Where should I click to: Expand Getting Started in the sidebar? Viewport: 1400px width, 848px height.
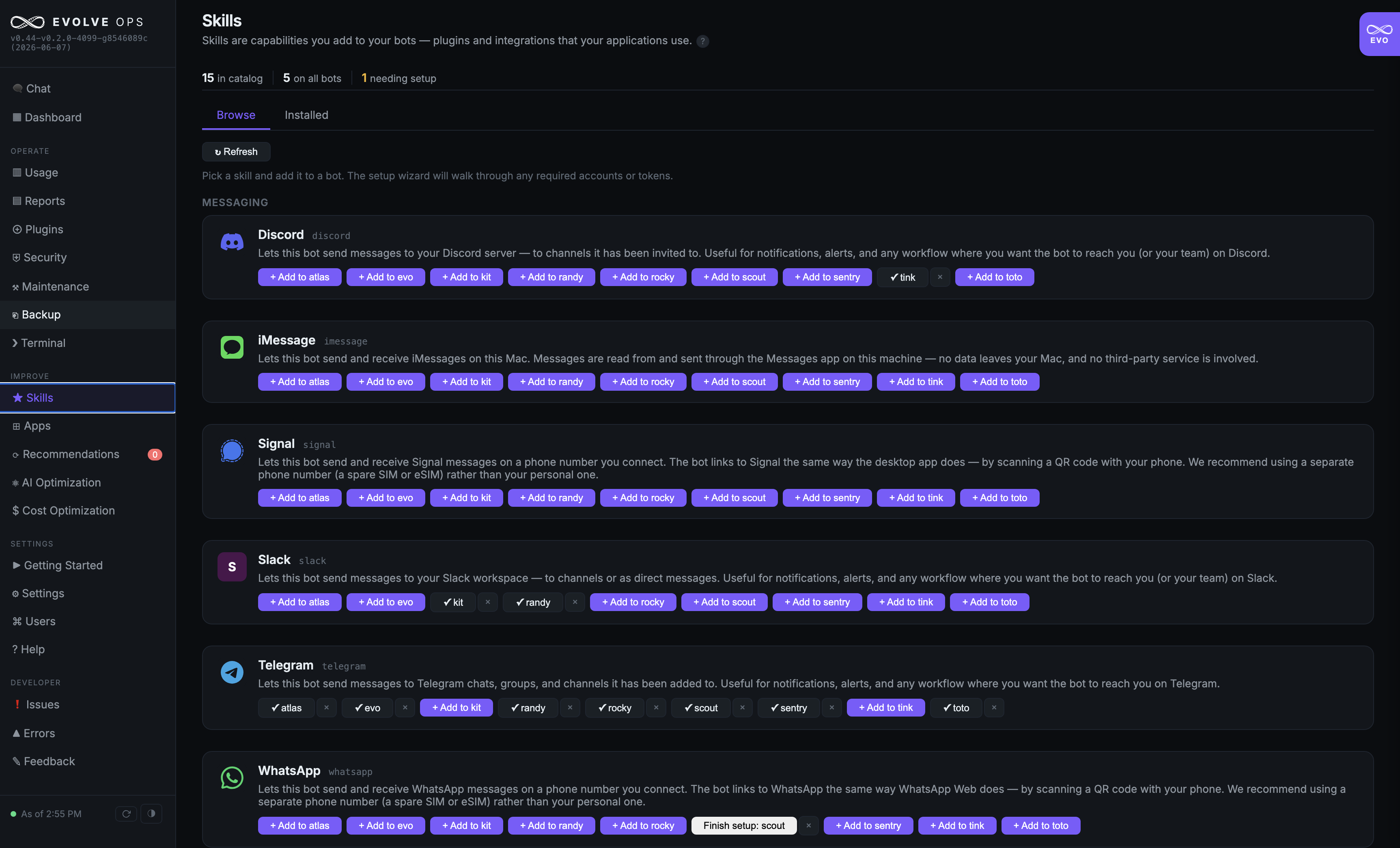coord(88,565)
